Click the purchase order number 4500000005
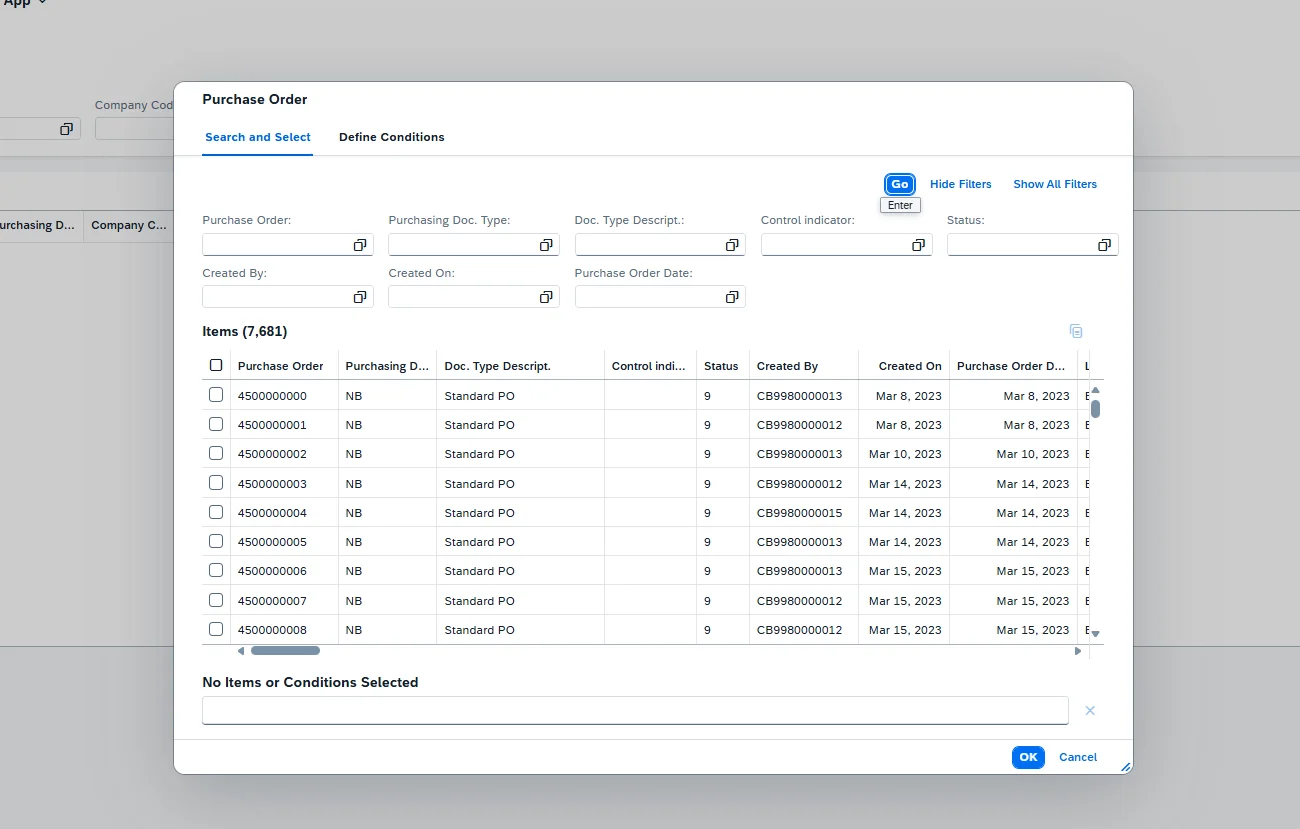Image resolution: width=1300 pixels, height=829 pixels. point(272,541)
